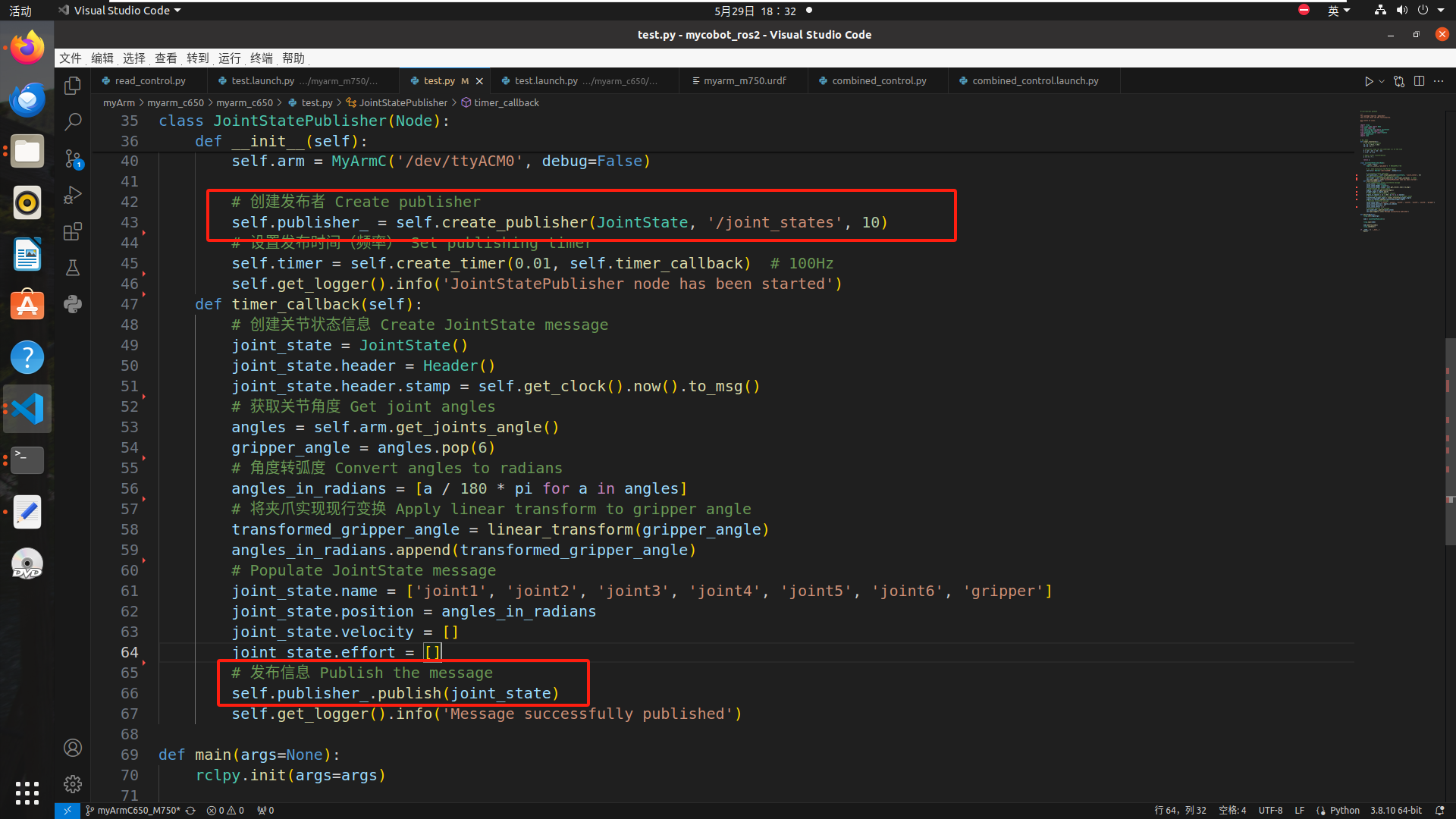Screen dimensions: 1456x819
Task: Open the 文件 menu
Action: point(71,58)
